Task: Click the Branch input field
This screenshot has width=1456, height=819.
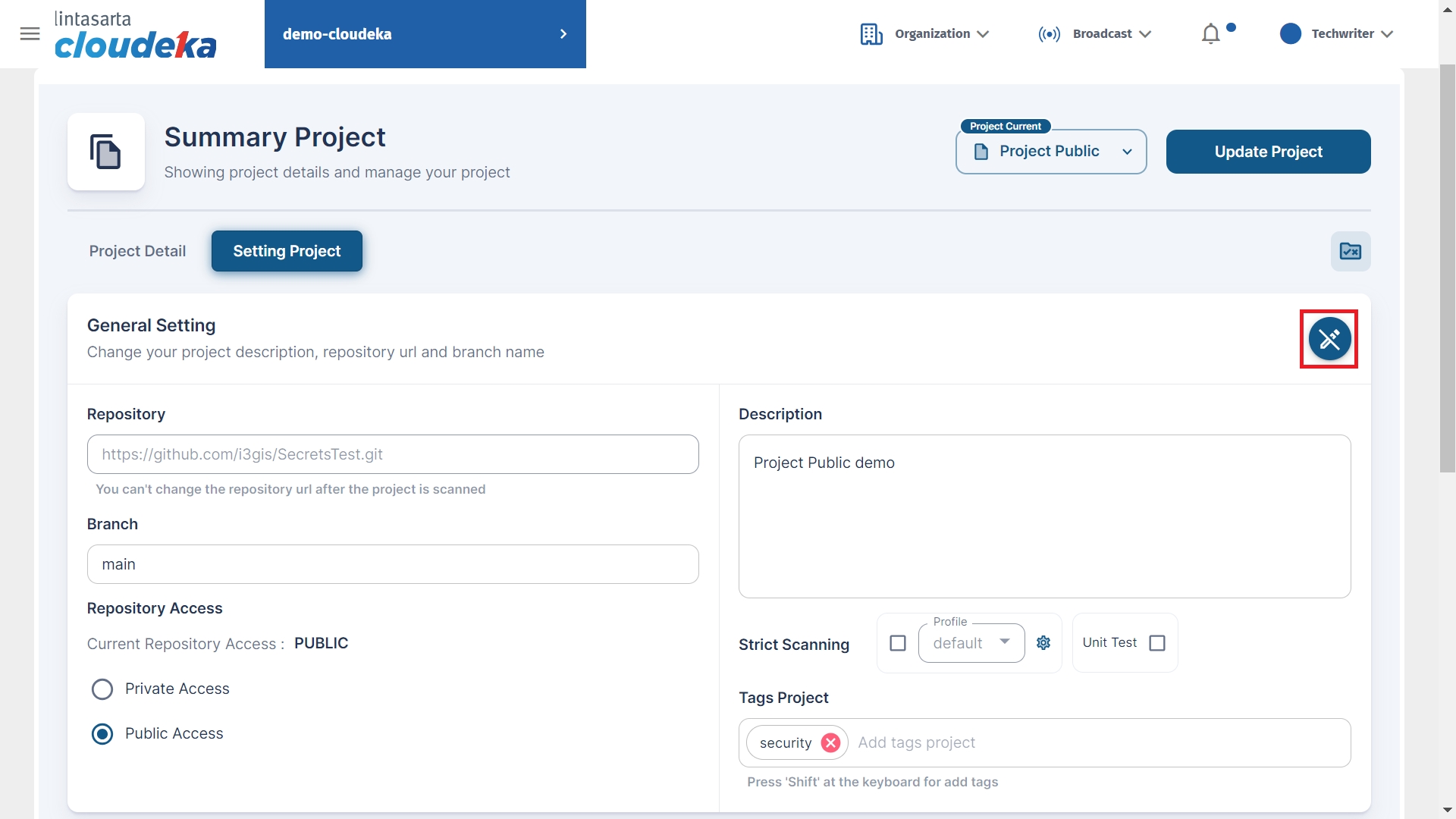Action: pos(393,564)
